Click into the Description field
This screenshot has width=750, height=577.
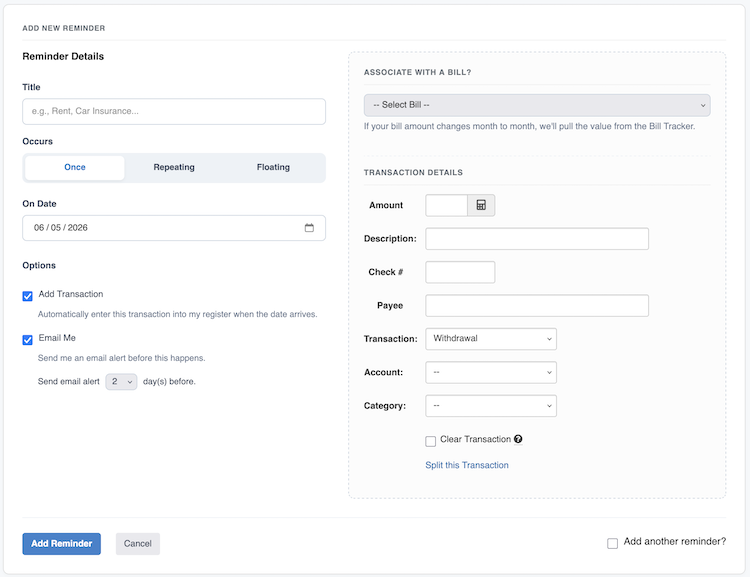(537, 239)
